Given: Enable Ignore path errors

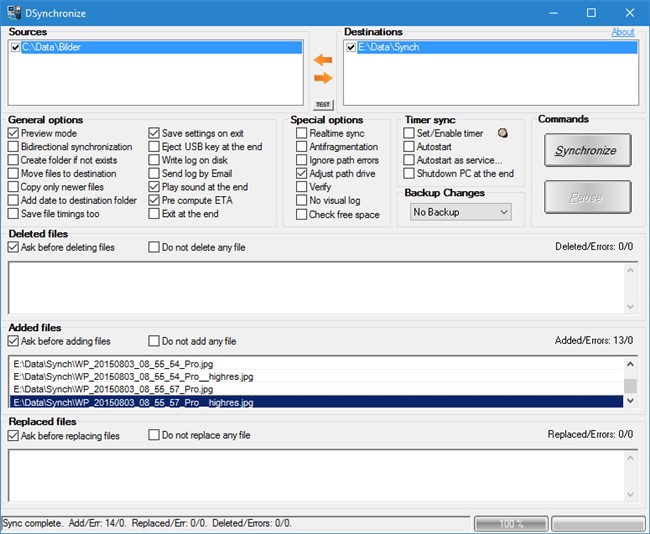Looking at the screenshot, I should click(301, 160).
